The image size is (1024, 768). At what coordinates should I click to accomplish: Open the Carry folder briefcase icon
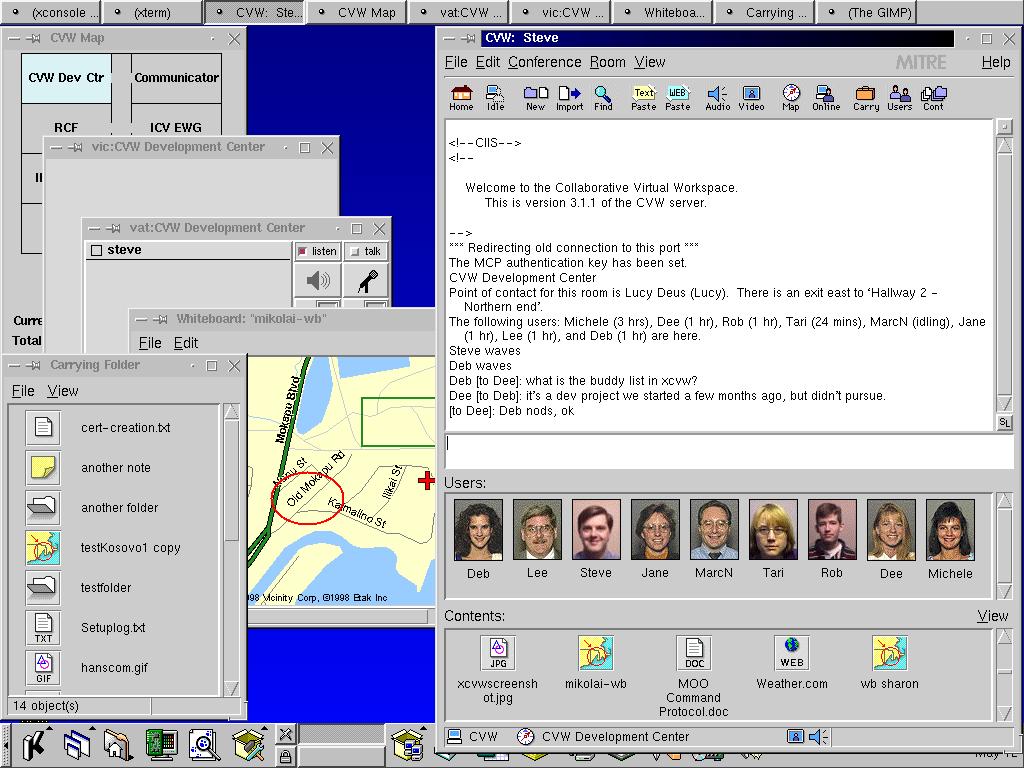(865, 97)
